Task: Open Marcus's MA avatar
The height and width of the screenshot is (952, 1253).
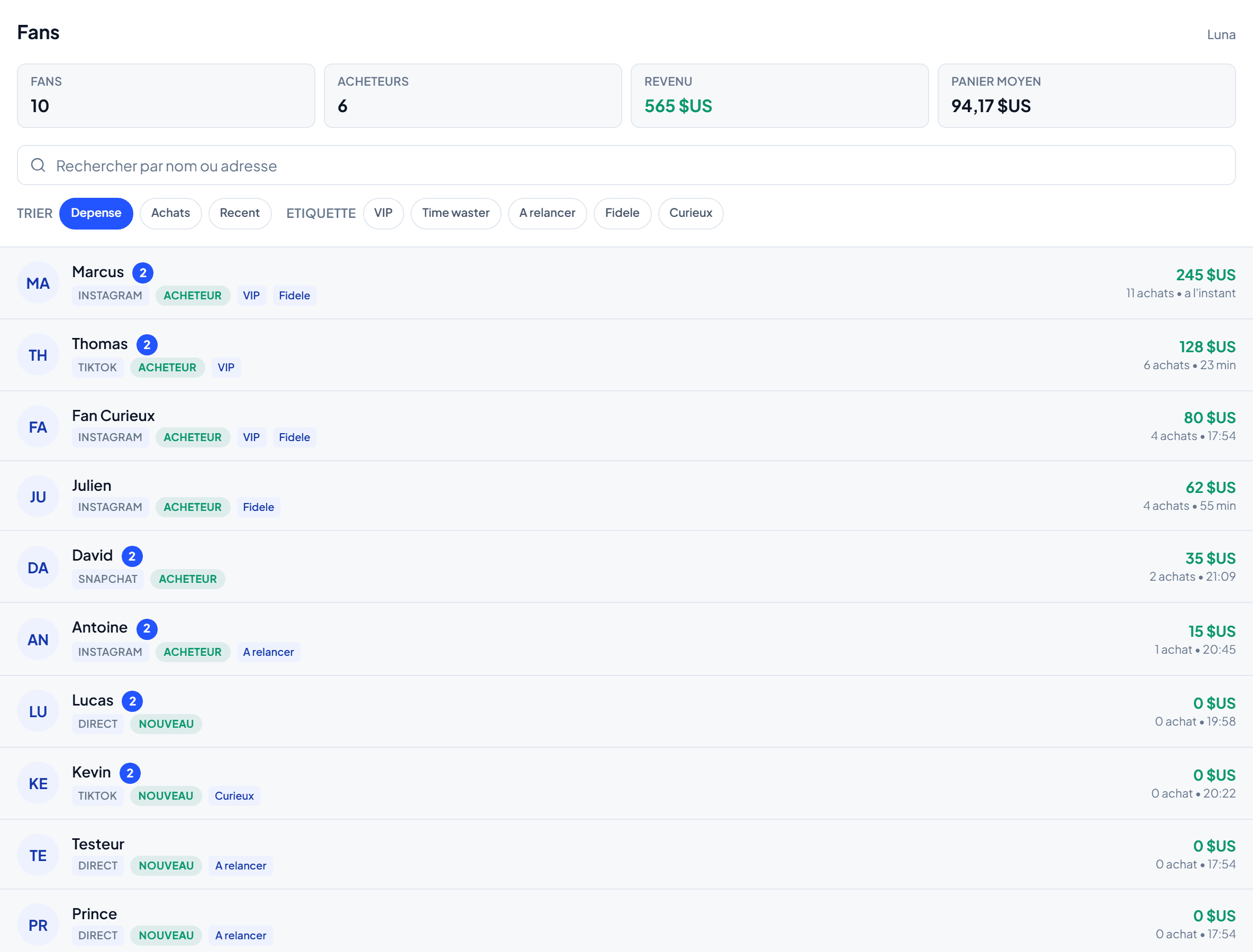Action: pos(38,283)
